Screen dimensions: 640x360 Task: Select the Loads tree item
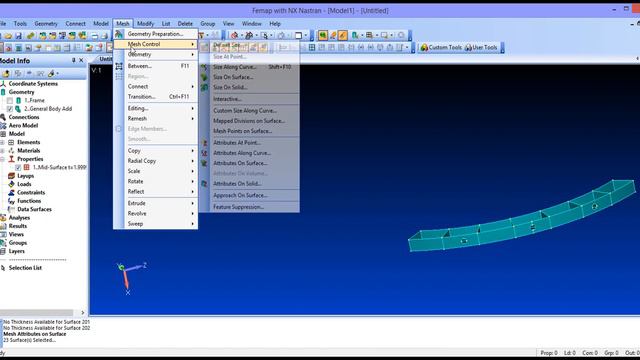click(x=24, y=184)
